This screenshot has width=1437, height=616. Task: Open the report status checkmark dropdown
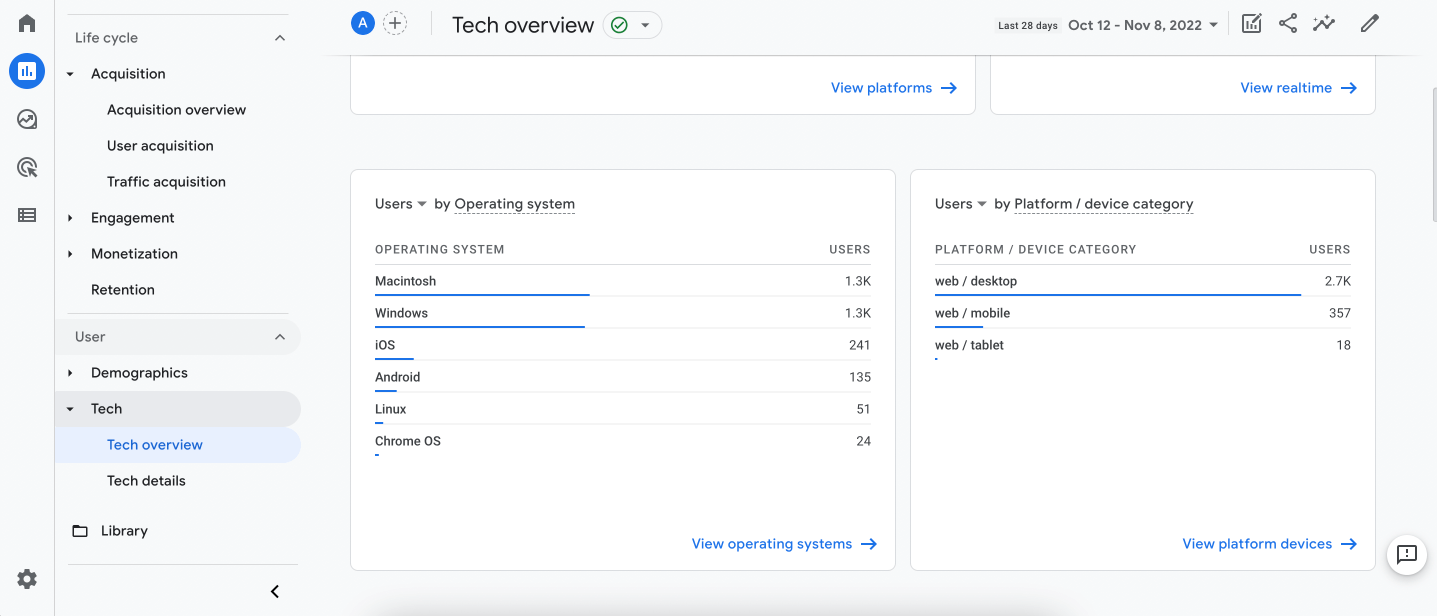[x=632, y=25]
